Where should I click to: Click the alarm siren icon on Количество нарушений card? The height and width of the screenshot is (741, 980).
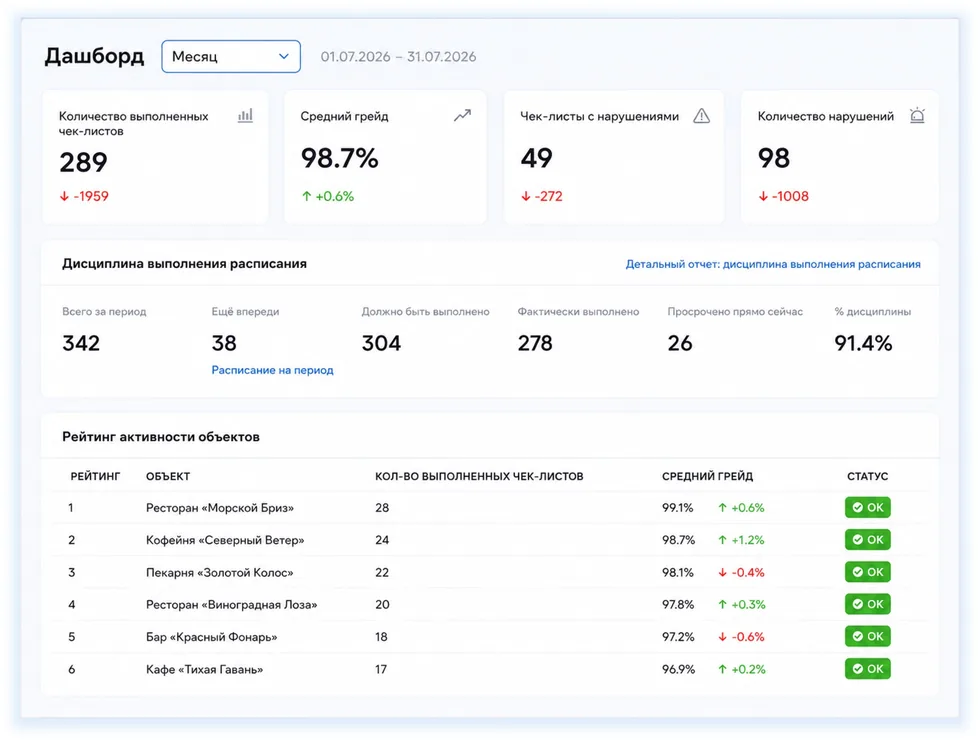(917, 115)
